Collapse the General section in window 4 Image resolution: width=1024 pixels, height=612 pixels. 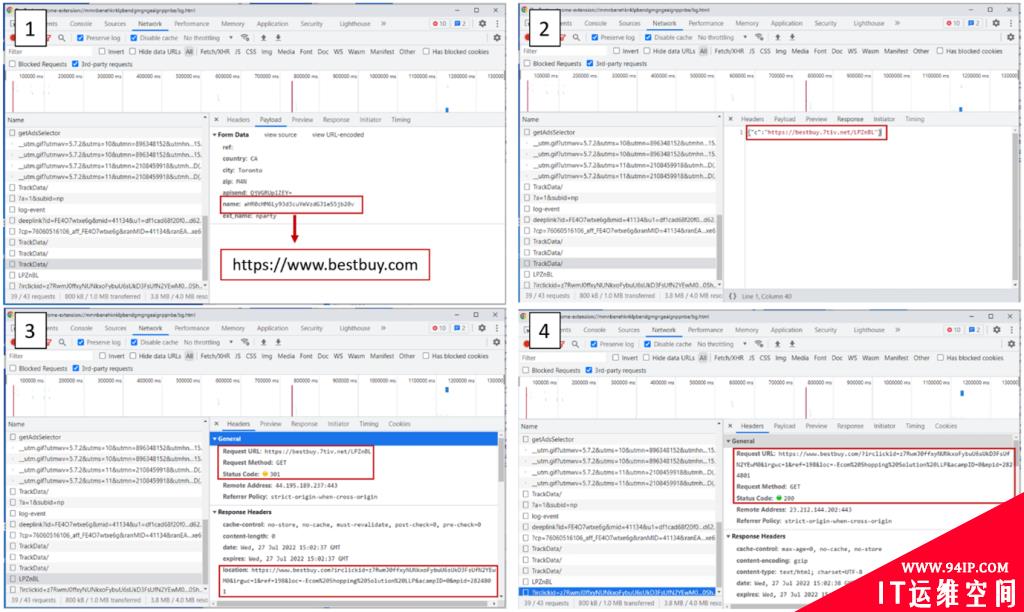pyautogui.click(x=729, y=442)
